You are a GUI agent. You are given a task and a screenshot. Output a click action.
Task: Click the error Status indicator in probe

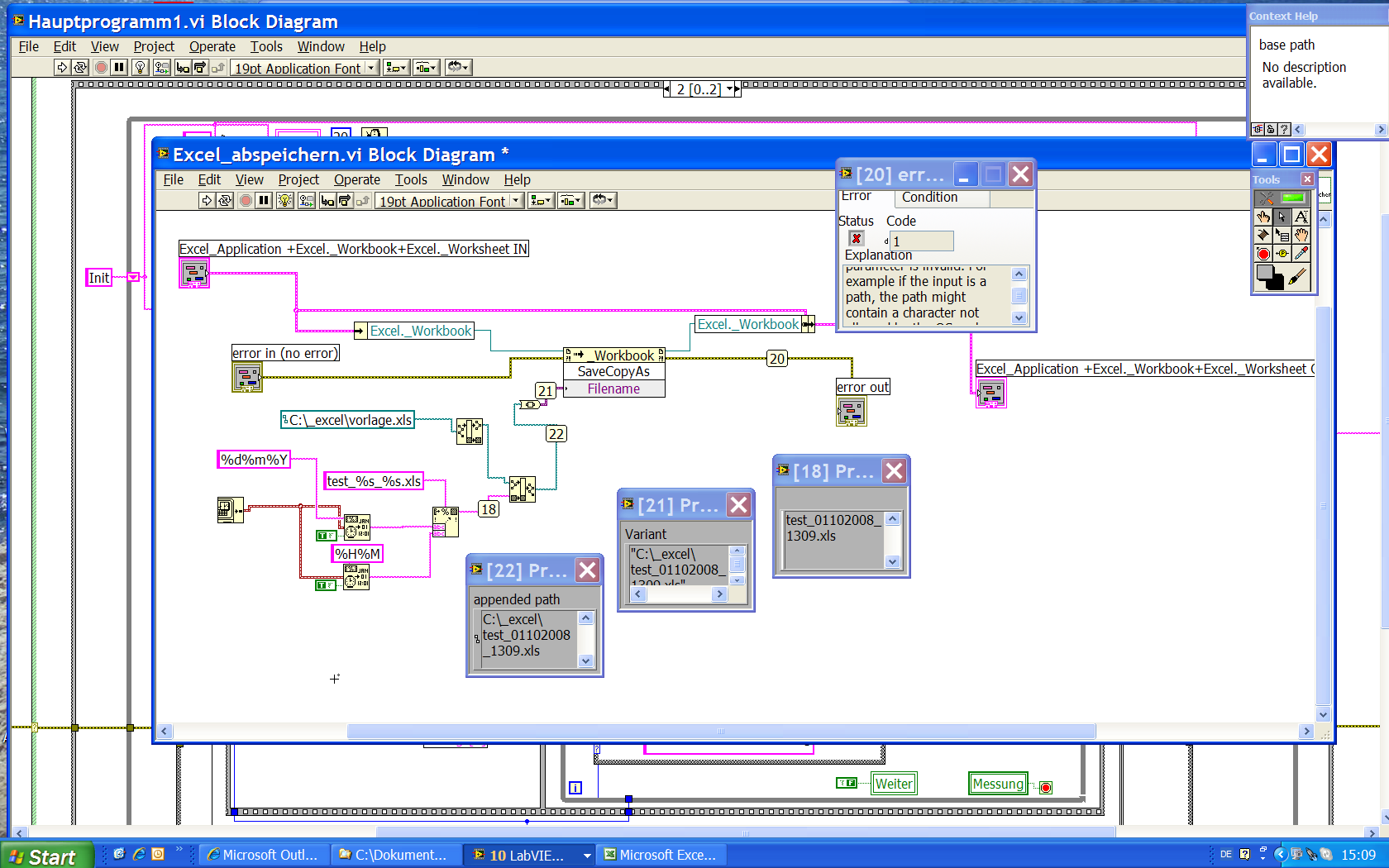(x=857, y=239)
